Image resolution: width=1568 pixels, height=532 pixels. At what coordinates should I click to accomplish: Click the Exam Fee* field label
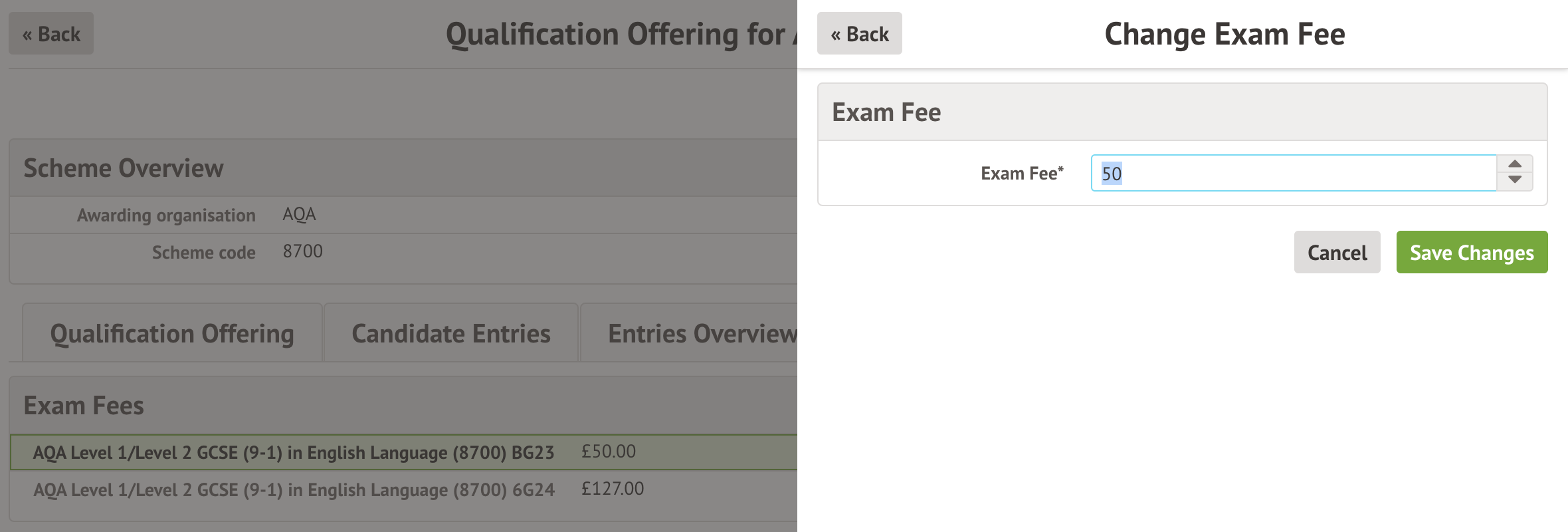[x=1022, y=174]
